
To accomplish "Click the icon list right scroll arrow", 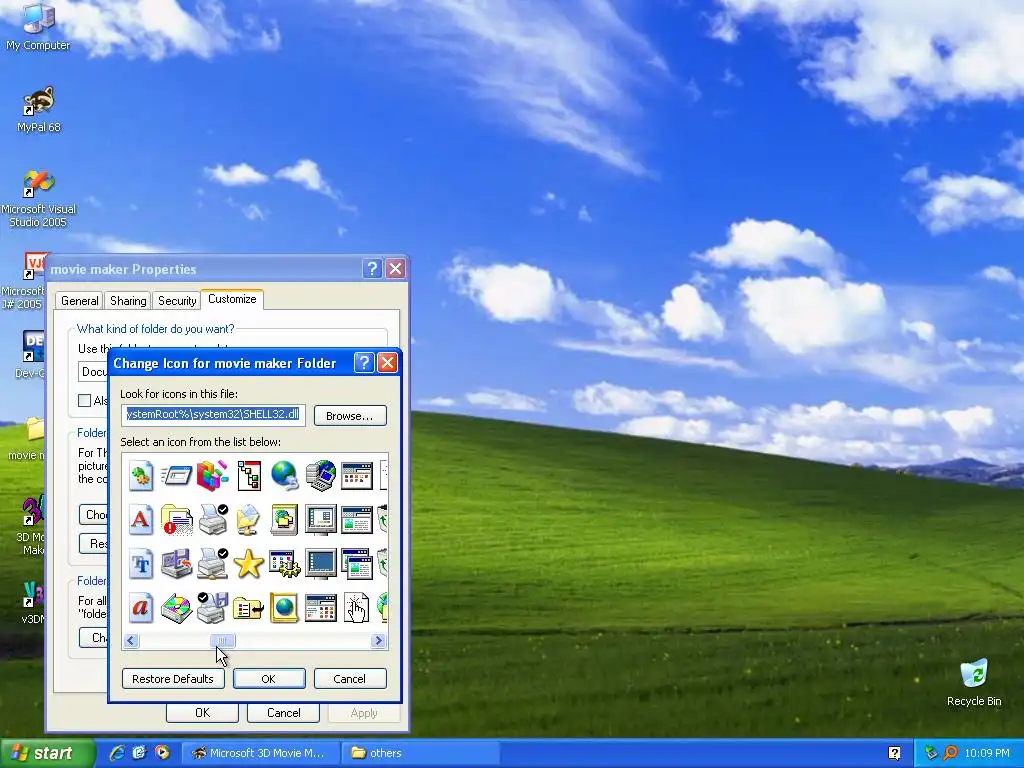I will pos(378,641).
